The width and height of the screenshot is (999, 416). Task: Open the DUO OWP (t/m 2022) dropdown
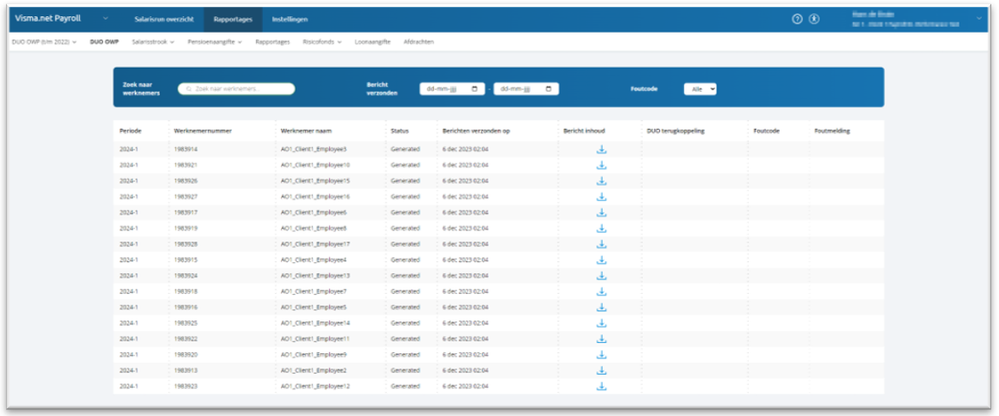pos(44,42)
